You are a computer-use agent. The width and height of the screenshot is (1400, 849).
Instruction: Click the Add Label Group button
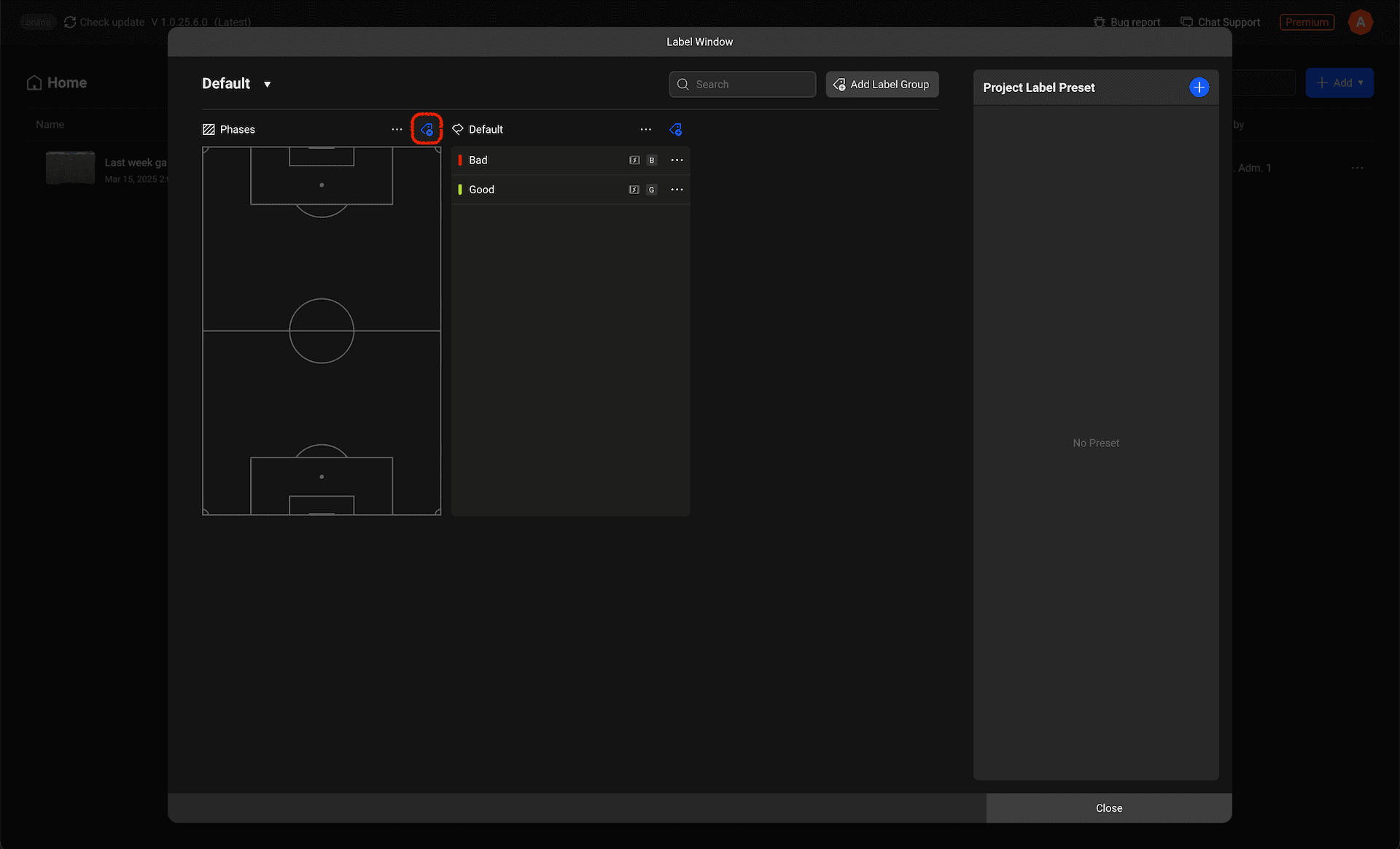tap(882, 85)
